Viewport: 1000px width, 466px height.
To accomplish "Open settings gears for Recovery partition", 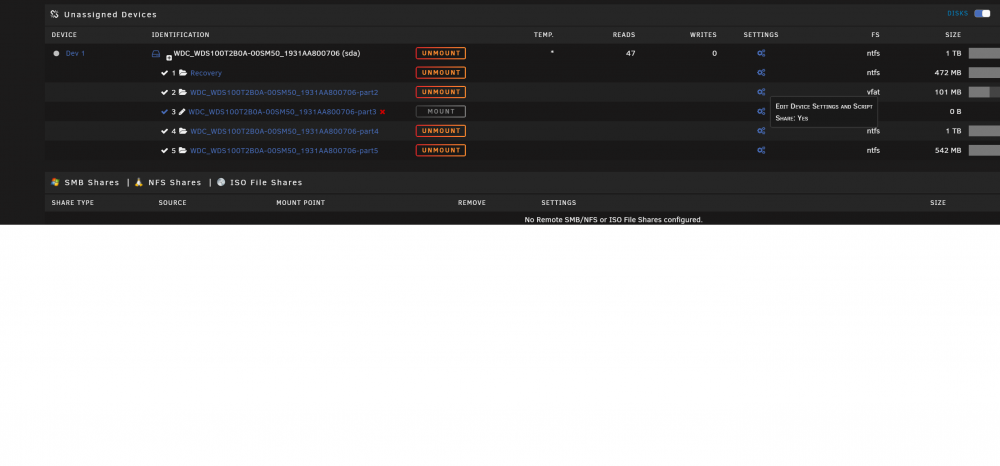I will coord(761,73).
